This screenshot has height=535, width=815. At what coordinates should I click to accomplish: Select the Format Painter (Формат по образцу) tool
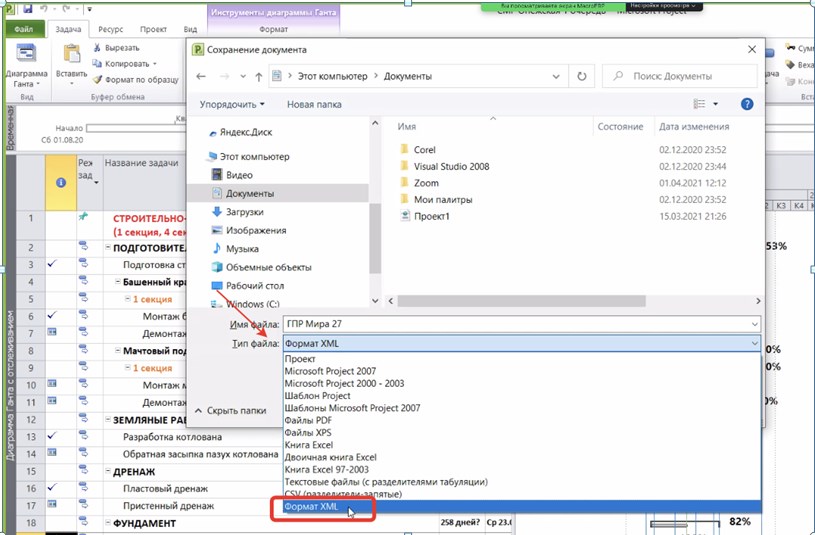point(98,80)
